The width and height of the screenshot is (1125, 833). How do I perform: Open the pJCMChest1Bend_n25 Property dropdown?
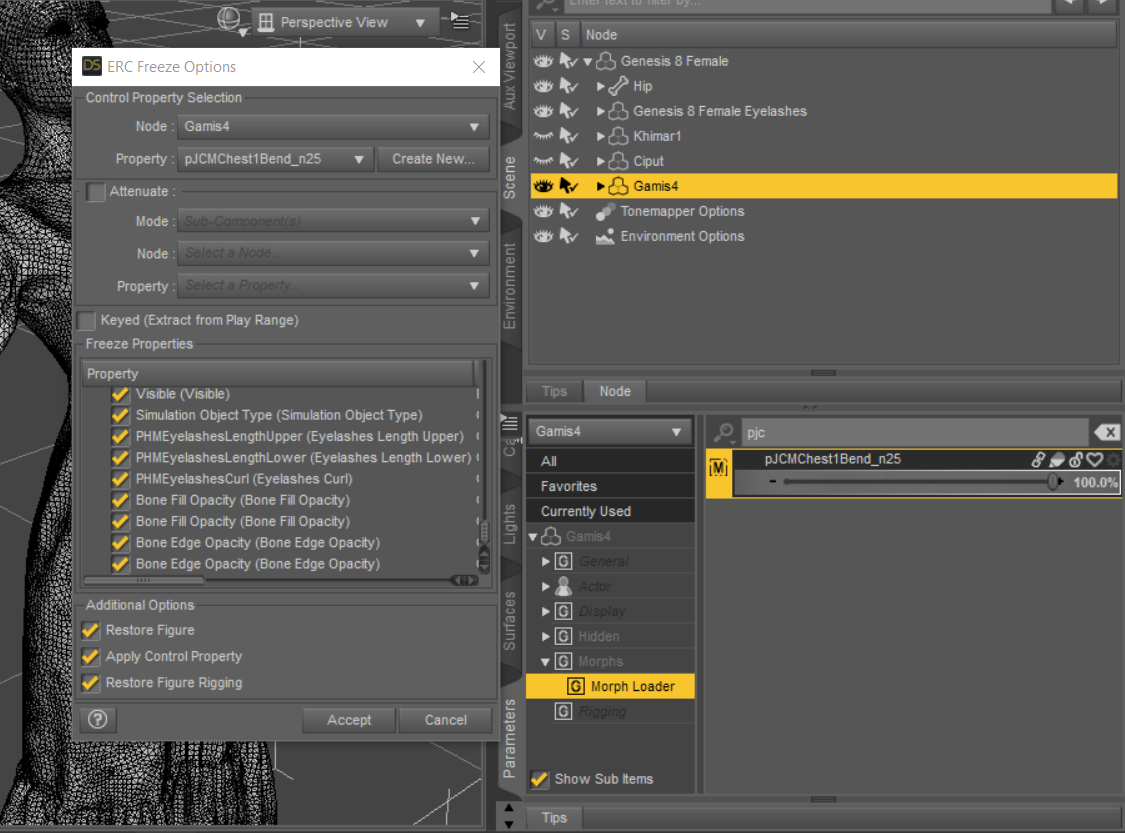275,159
